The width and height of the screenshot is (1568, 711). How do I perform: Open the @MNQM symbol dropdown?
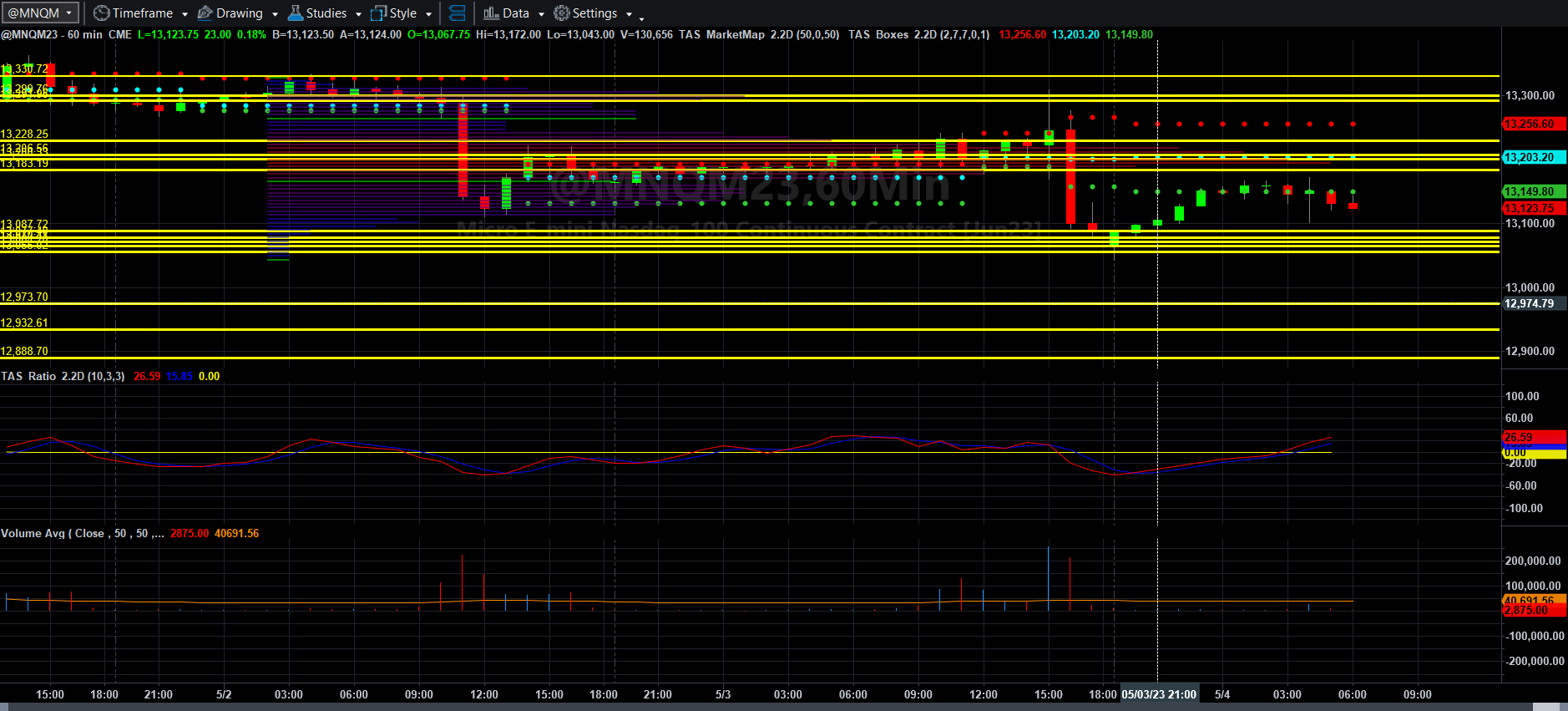click(x=40, y=13)
